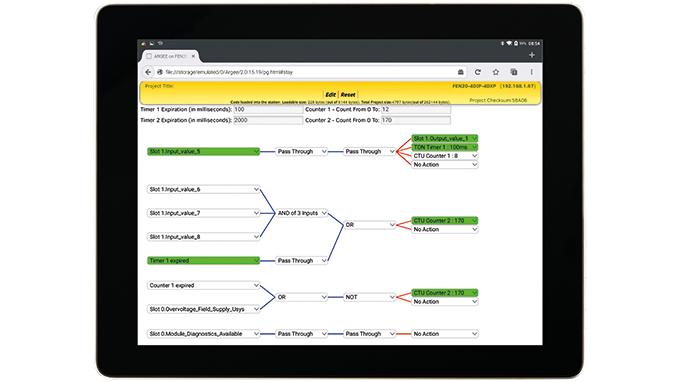Tap the 08:54 clock in status bar
Image resolution: width=680 pixels, height=382 pixels.
[534, 43]
